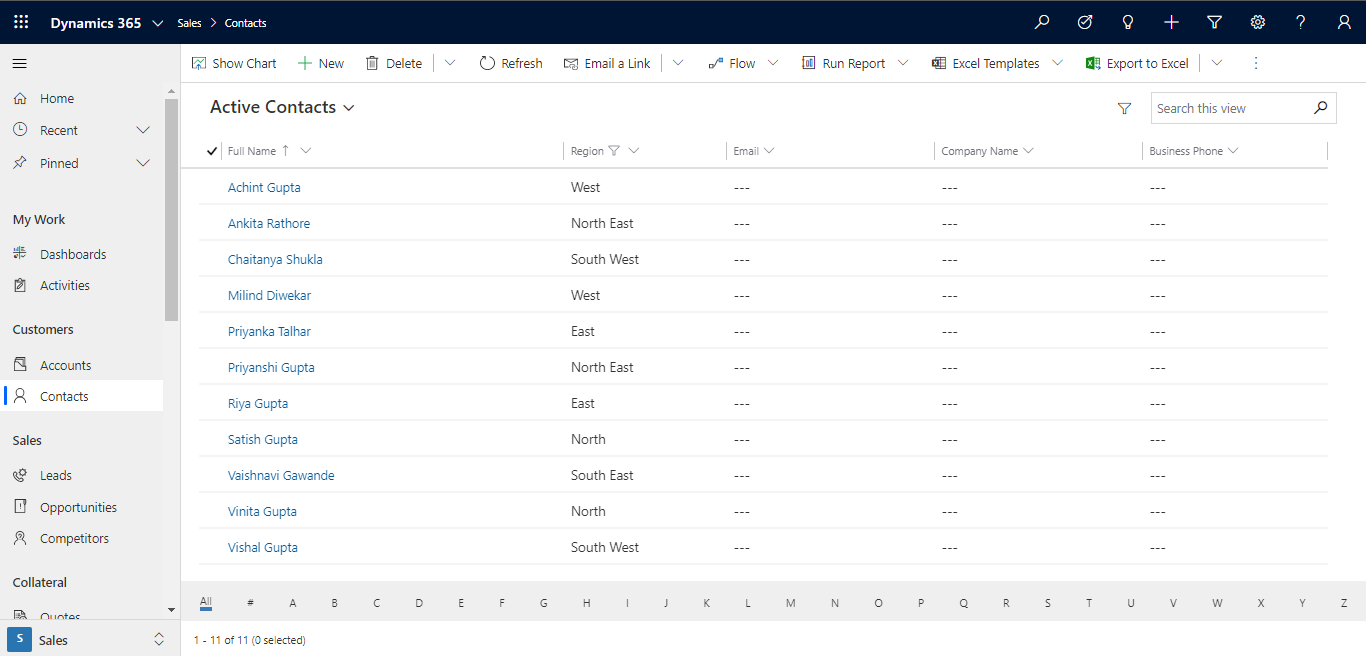Click the Flow command
The height and width of the screenshot is (656, 1366).
point(732,63)
